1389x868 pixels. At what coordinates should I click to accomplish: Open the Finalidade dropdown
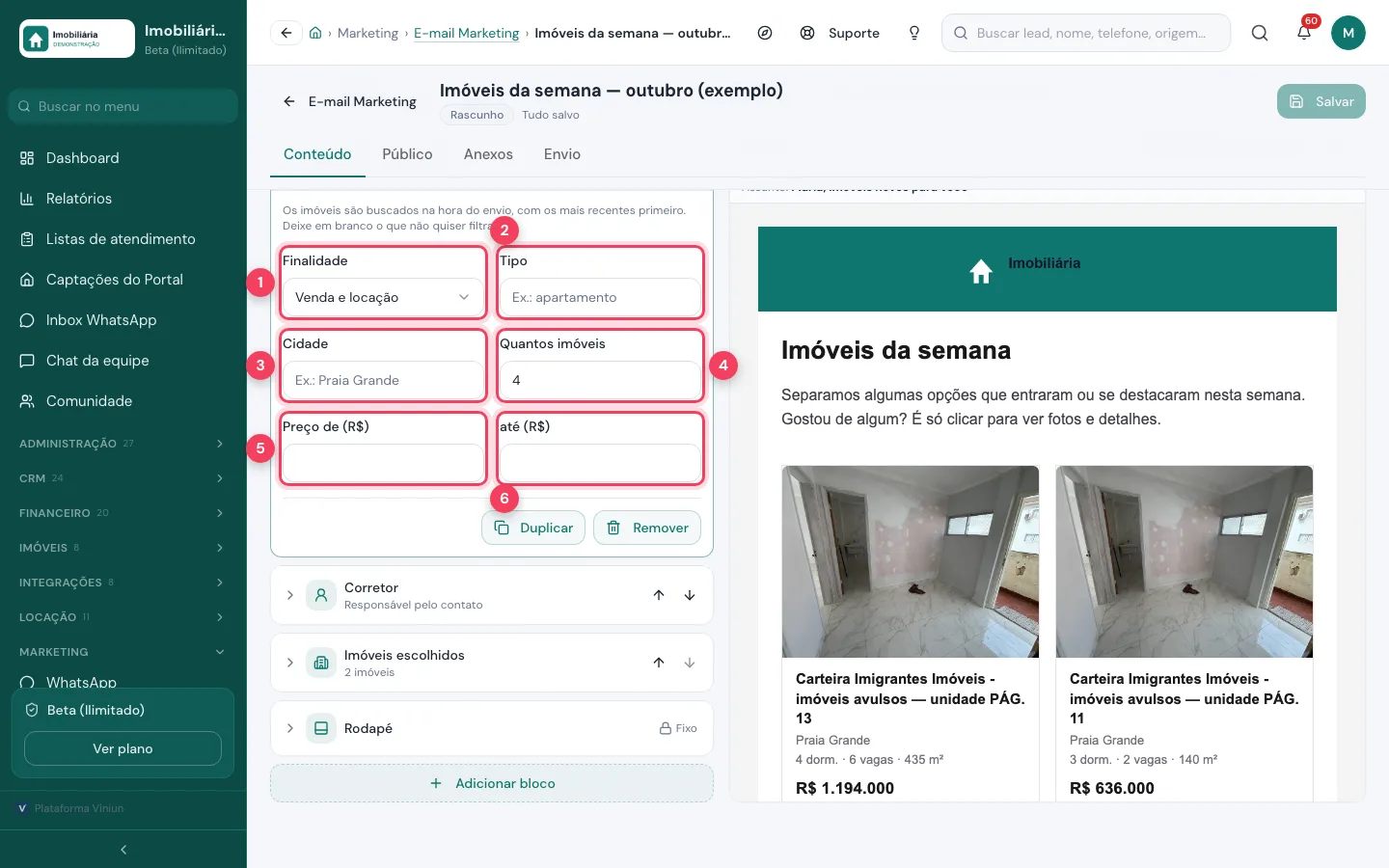[383, 297]
